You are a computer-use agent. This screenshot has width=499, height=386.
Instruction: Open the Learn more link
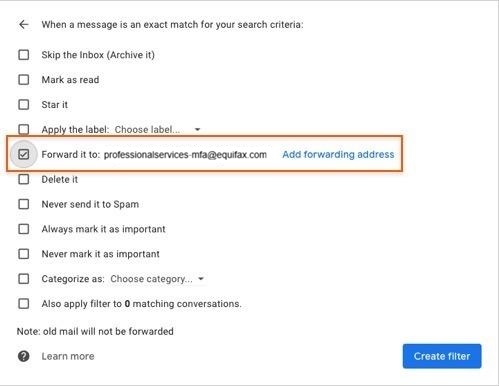tap(68, 356)
